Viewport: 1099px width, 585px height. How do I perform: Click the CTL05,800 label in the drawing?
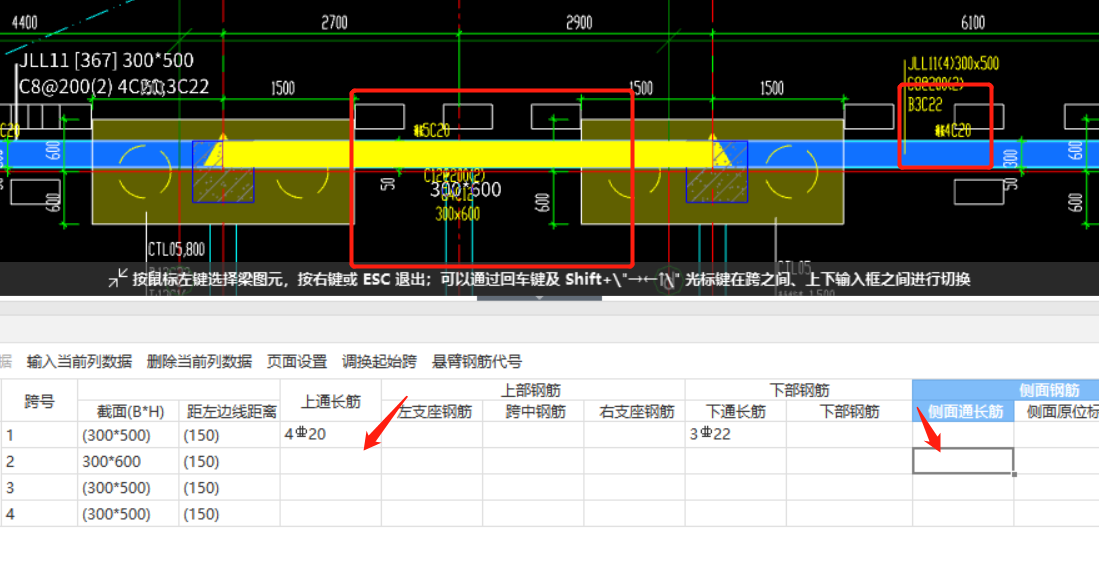pyautogui.click(x=176, y=249)
